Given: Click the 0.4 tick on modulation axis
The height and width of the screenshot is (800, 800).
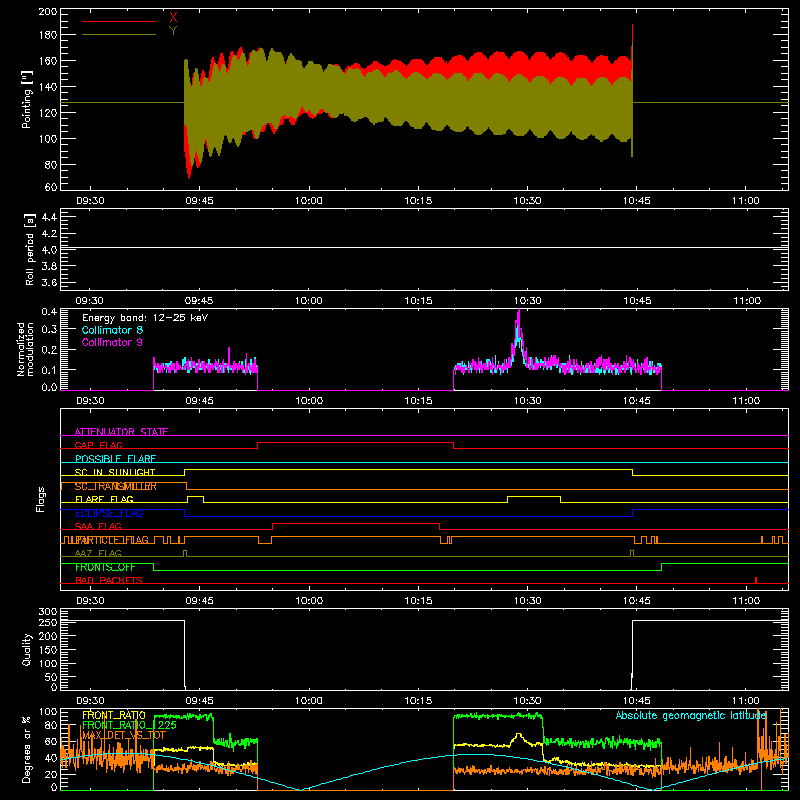Looking at the screenshot, I should [x=49, y=312].
